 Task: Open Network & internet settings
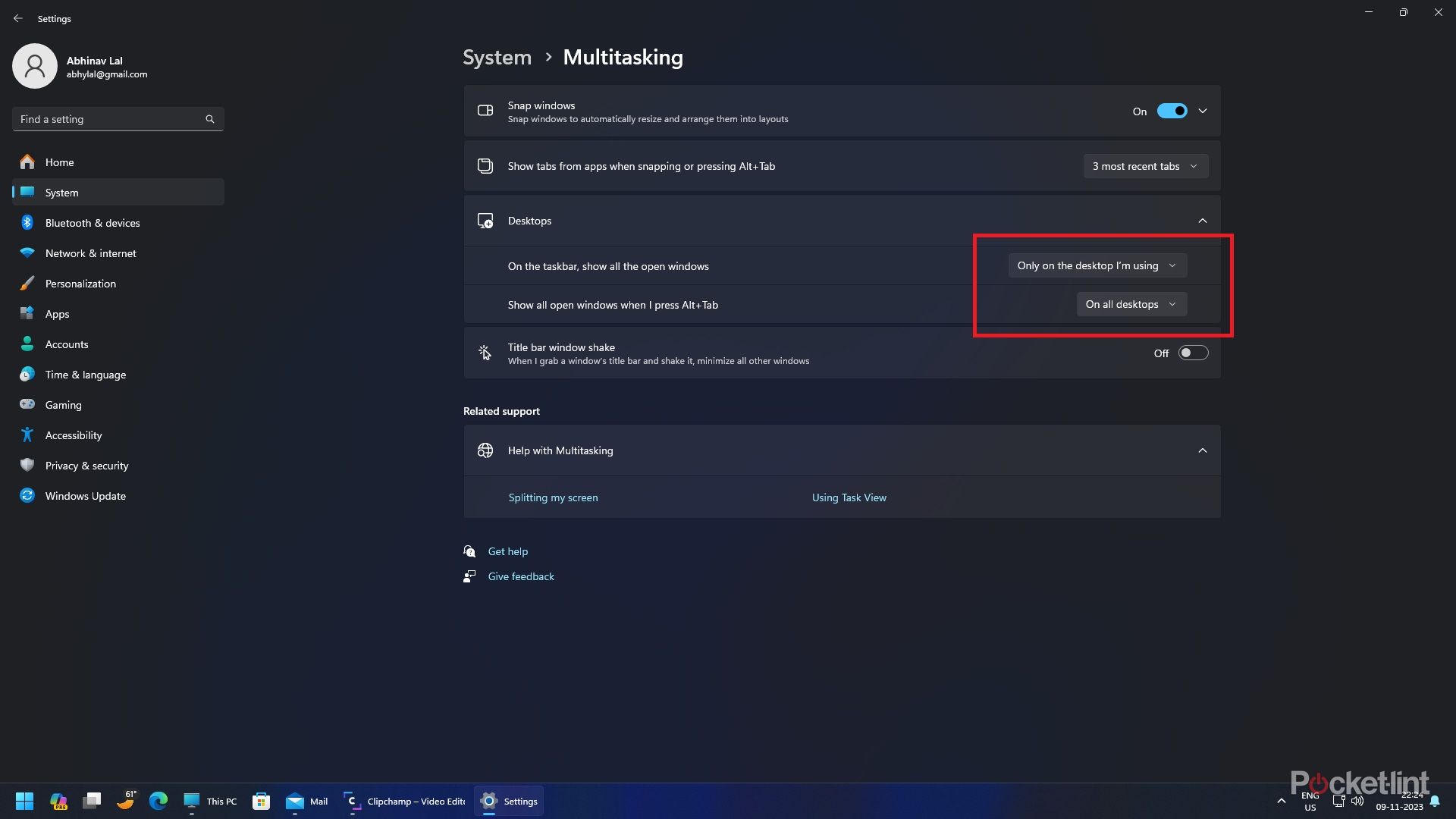[89, 253]
